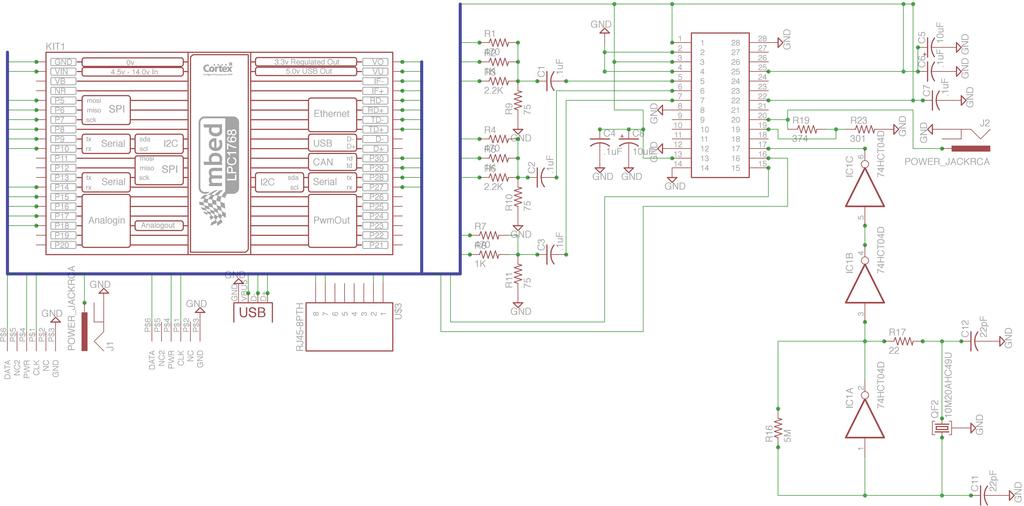Select resistor R1 symbol
This screenshot has height=506, width=1024.
pyautogui.click(x=500, y=43)
